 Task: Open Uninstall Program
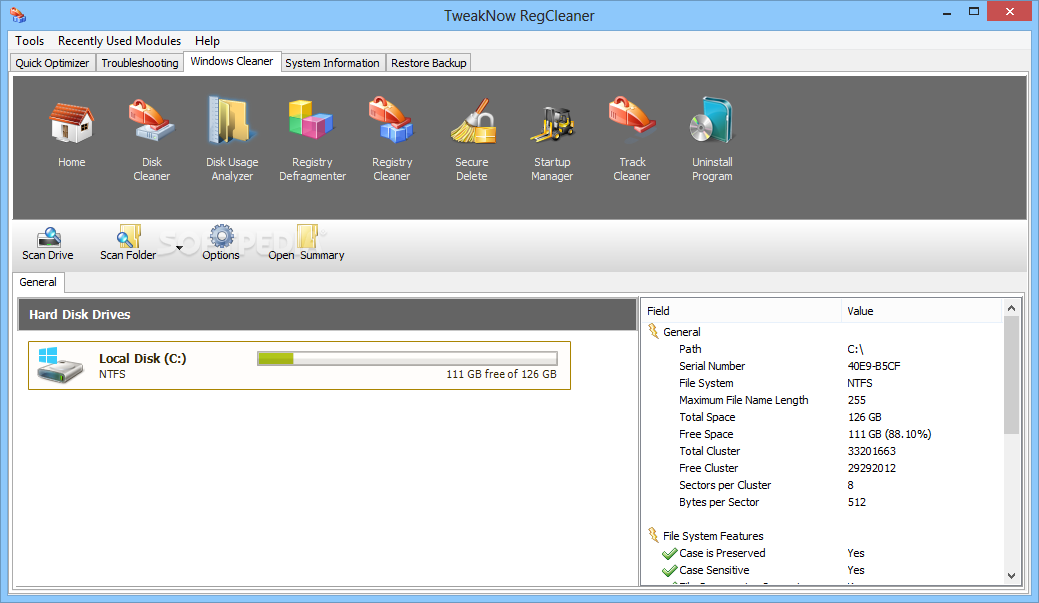pyautogui.click(x=712, y=121)
